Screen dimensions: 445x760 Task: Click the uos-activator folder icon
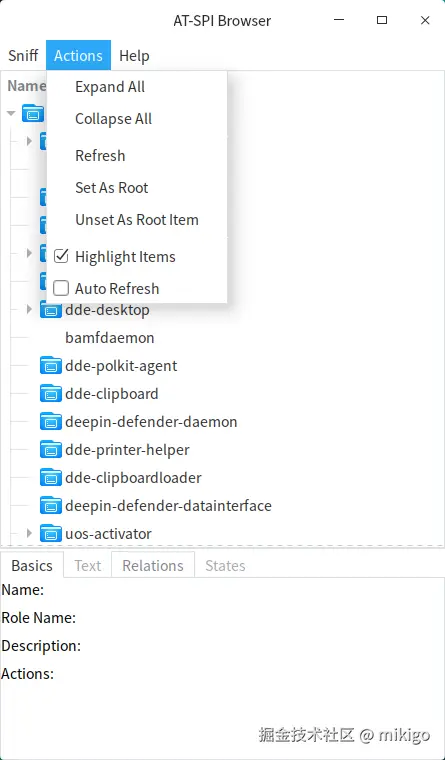click(x=51, y=534)
